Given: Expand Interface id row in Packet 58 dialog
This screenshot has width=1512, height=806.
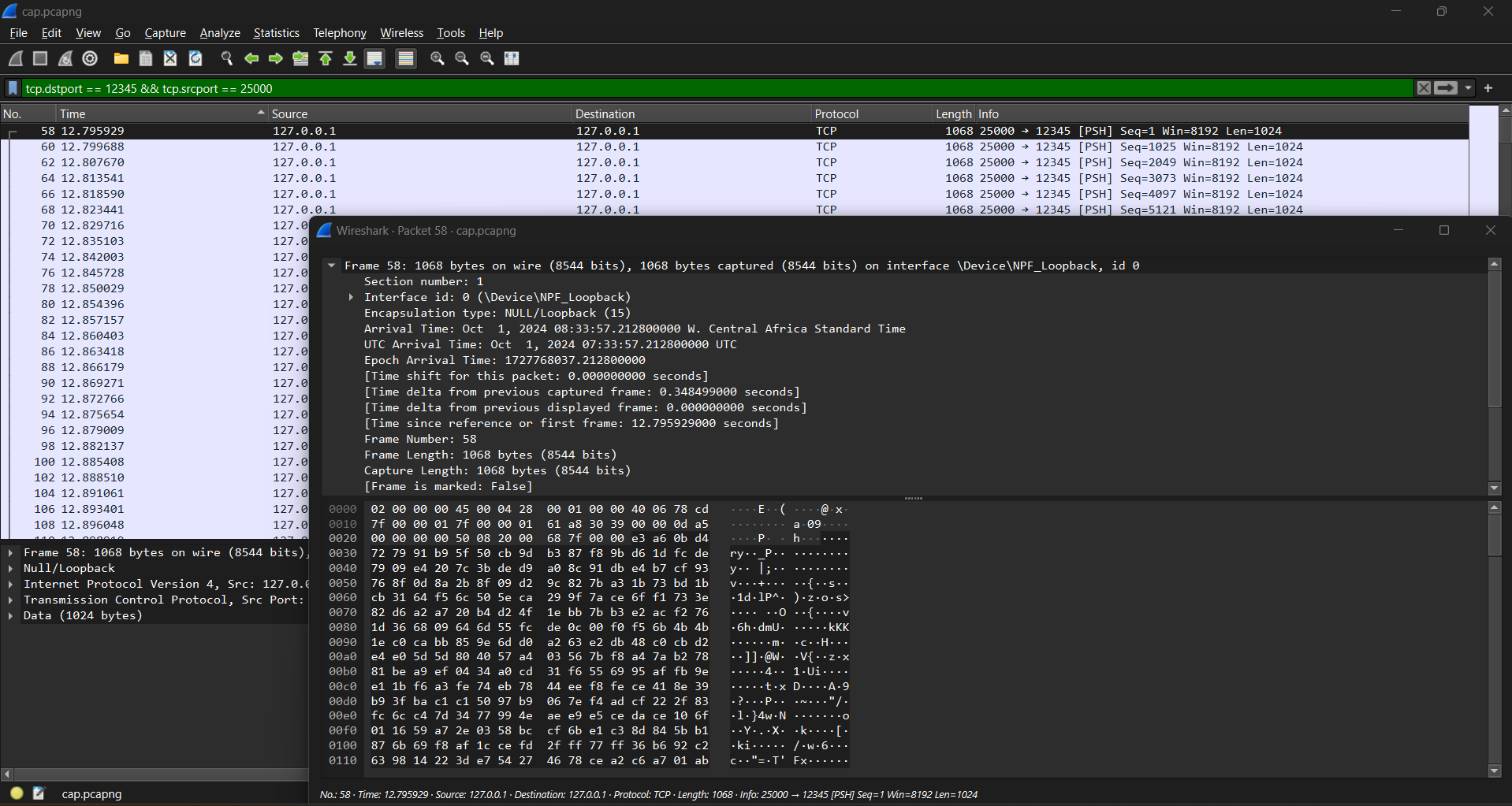Looking at the screenshot, I should (x=351, y=297).
